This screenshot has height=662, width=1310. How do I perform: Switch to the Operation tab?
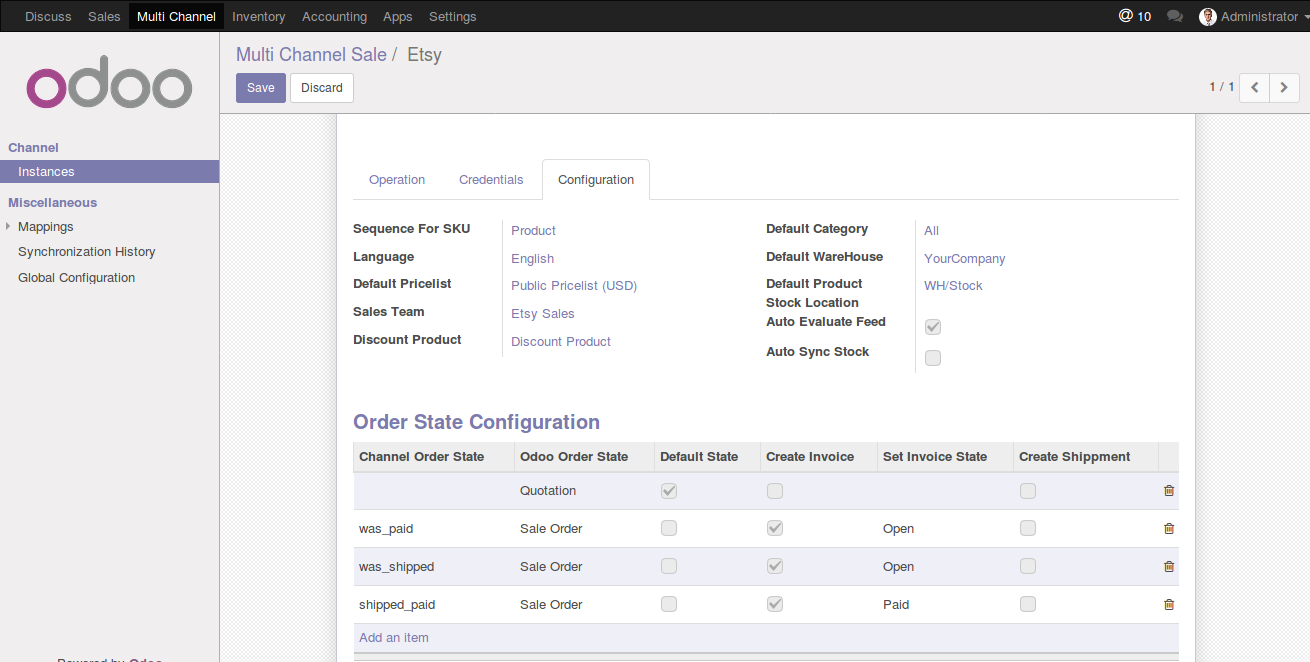coord(397,180)
